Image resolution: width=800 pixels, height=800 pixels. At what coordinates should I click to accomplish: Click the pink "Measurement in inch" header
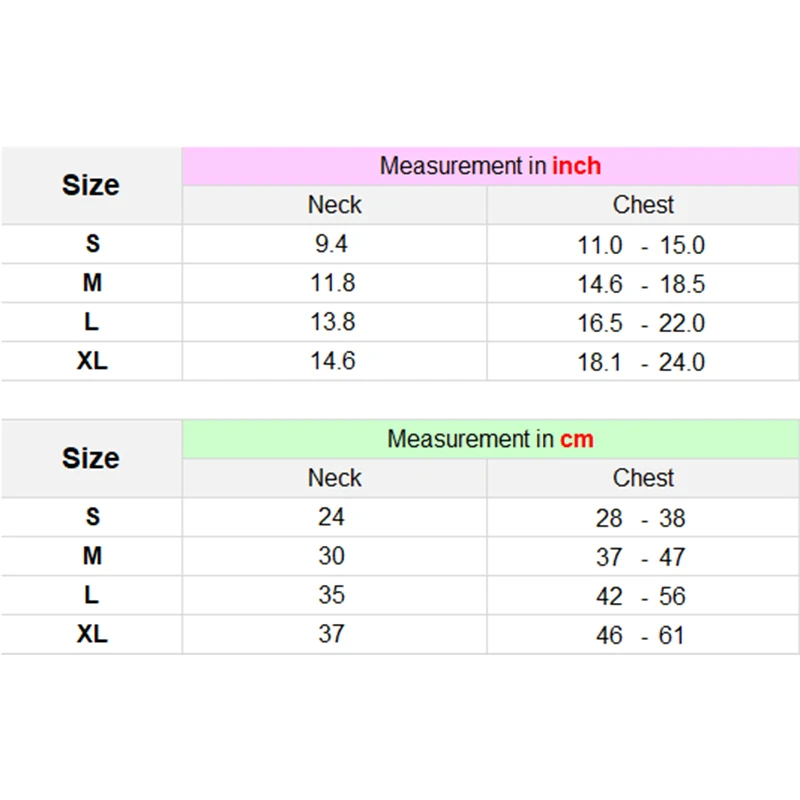coord(490,166)
